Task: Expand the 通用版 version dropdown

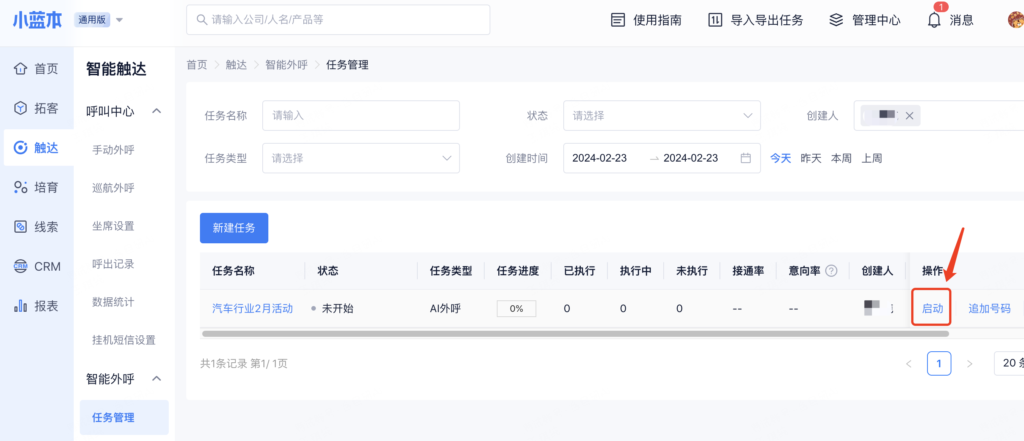Action: tap(120, 20)
